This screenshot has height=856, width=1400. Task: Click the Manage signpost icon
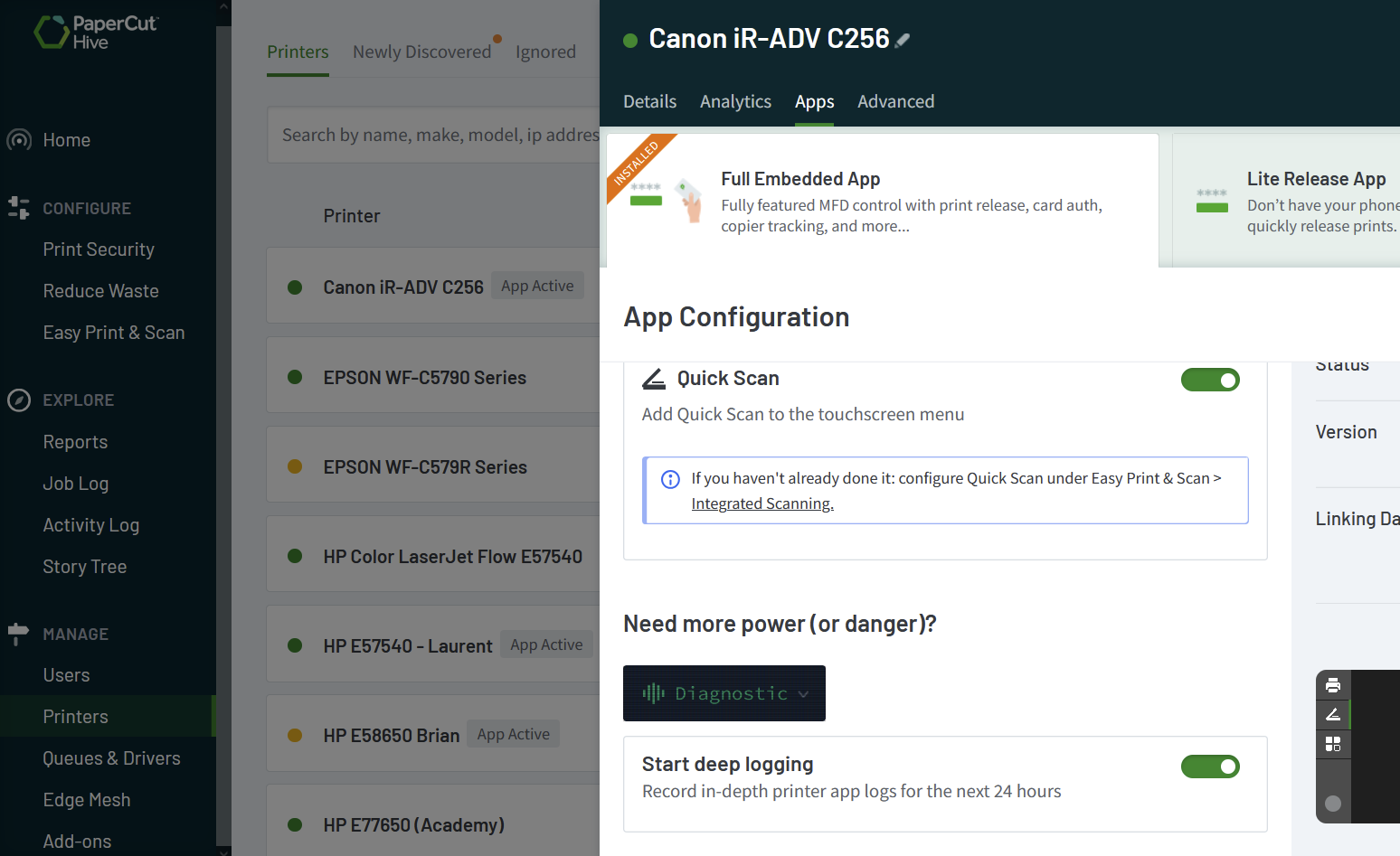pyautogui.click(x=18, y=634)
